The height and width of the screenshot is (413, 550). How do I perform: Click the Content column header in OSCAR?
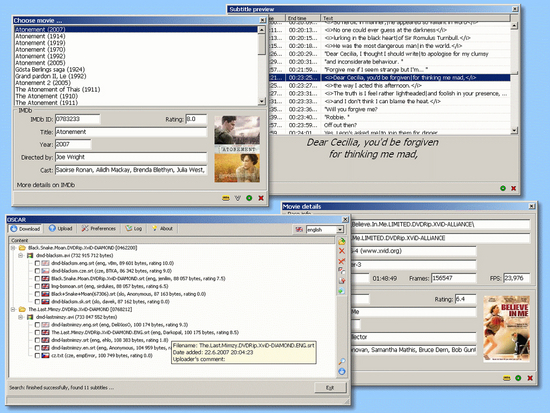(172, 240)
